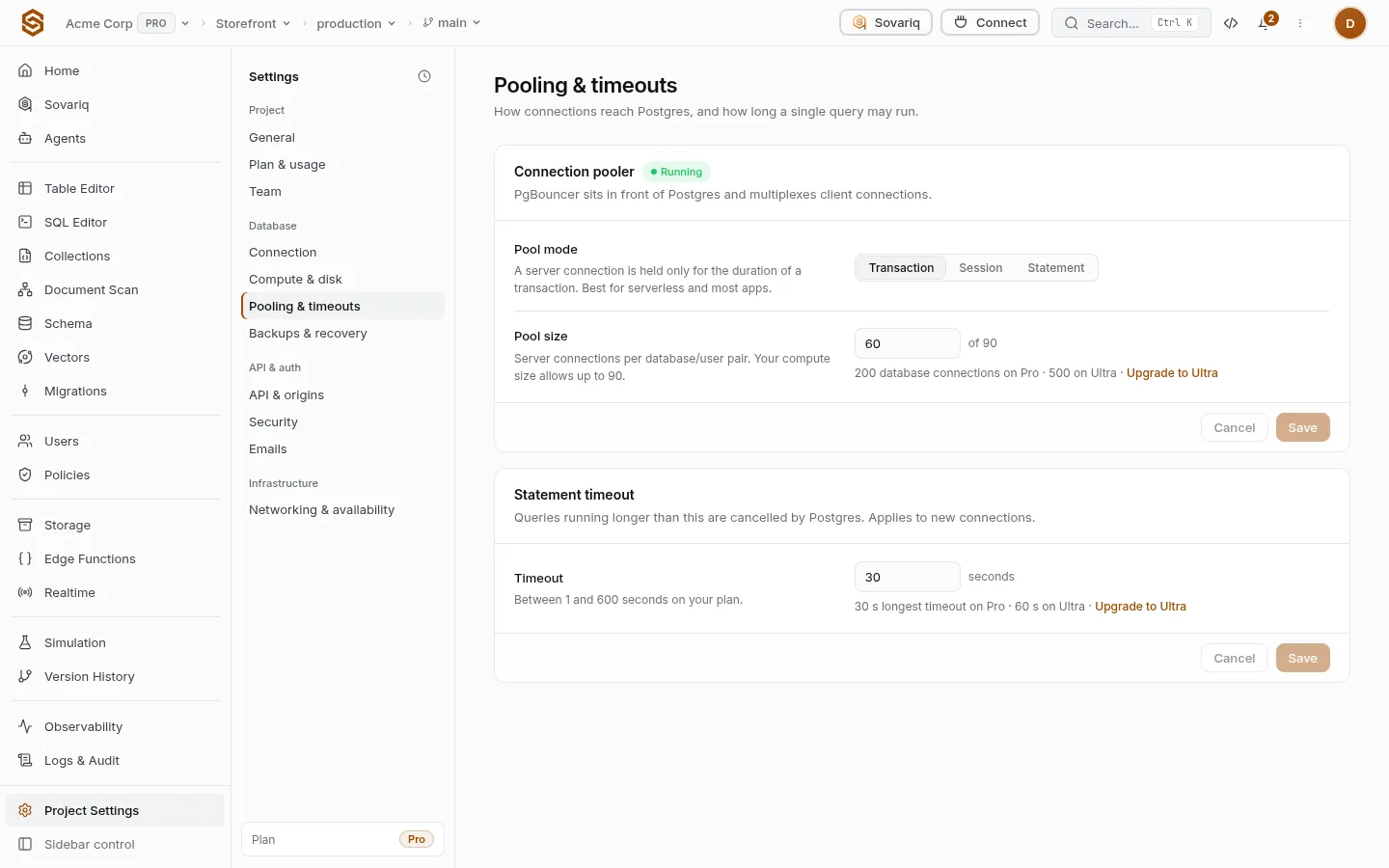Open the SQL Editor

click(x=116, y=222)
